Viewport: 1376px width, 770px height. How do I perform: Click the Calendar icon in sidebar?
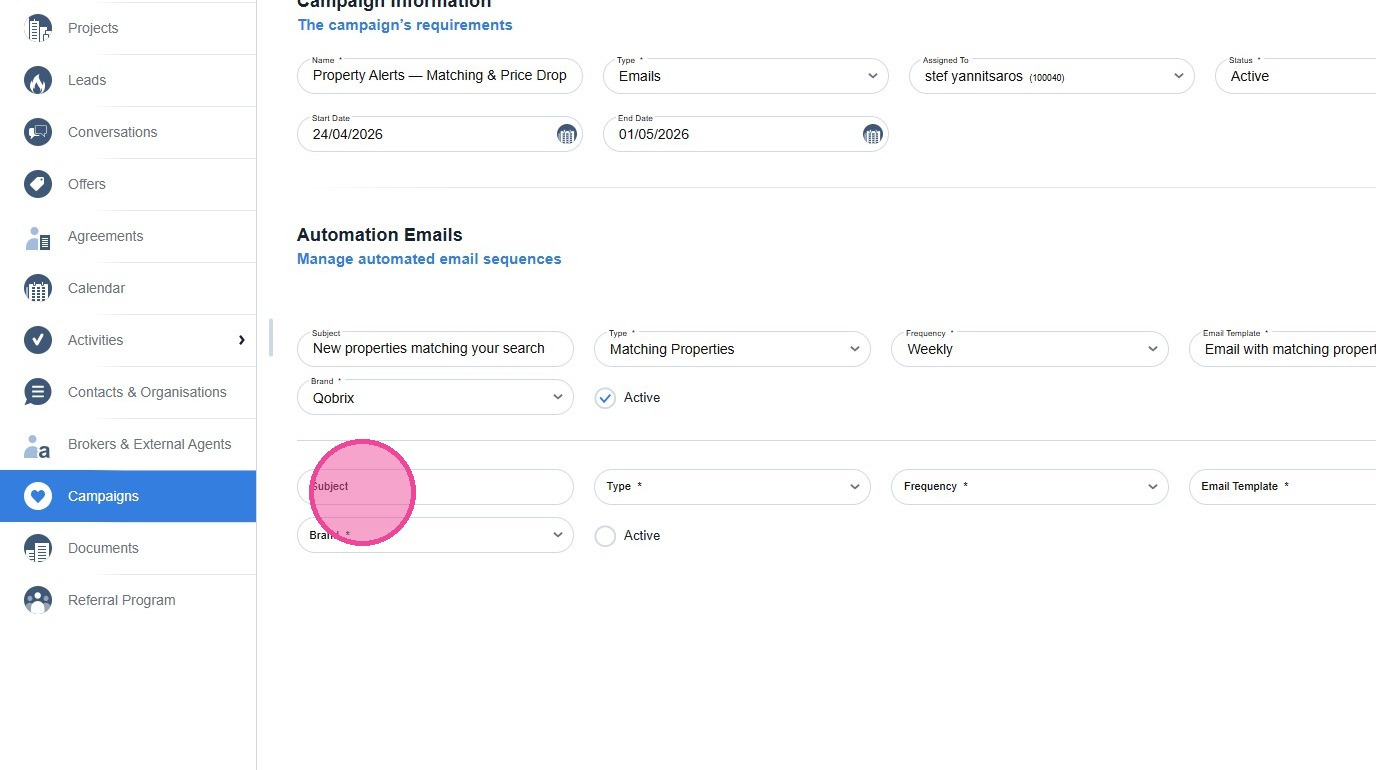(x=38, y=288)
